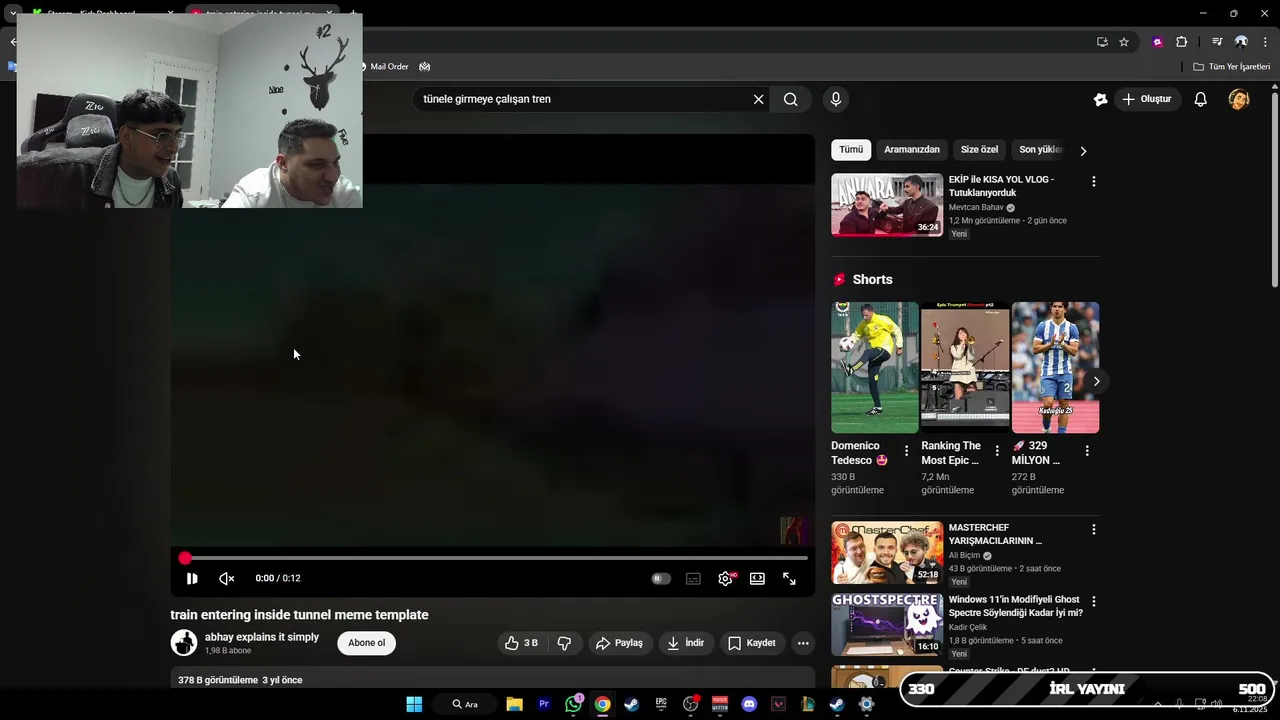Screen dimensions: 1280x720
Task: Switch to theater mode
Action: tap(757, 578)
